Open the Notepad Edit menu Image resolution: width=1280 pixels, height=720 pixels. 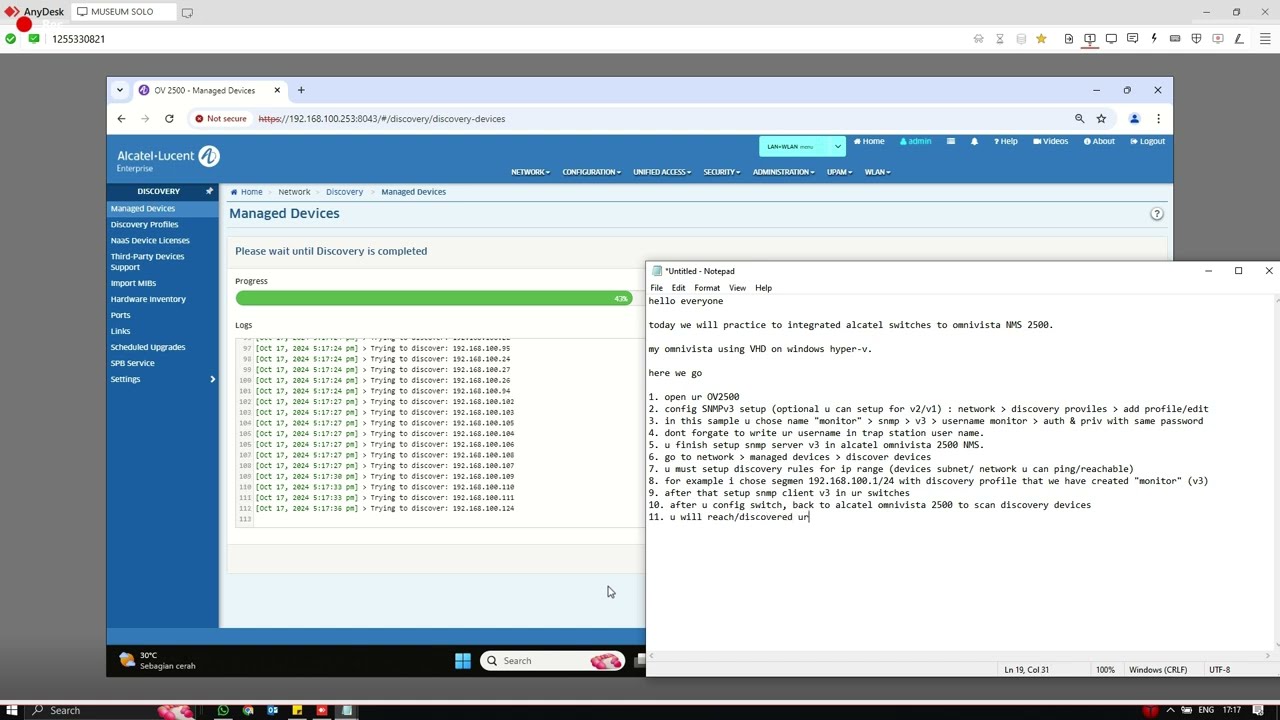(x=678, y=288)
